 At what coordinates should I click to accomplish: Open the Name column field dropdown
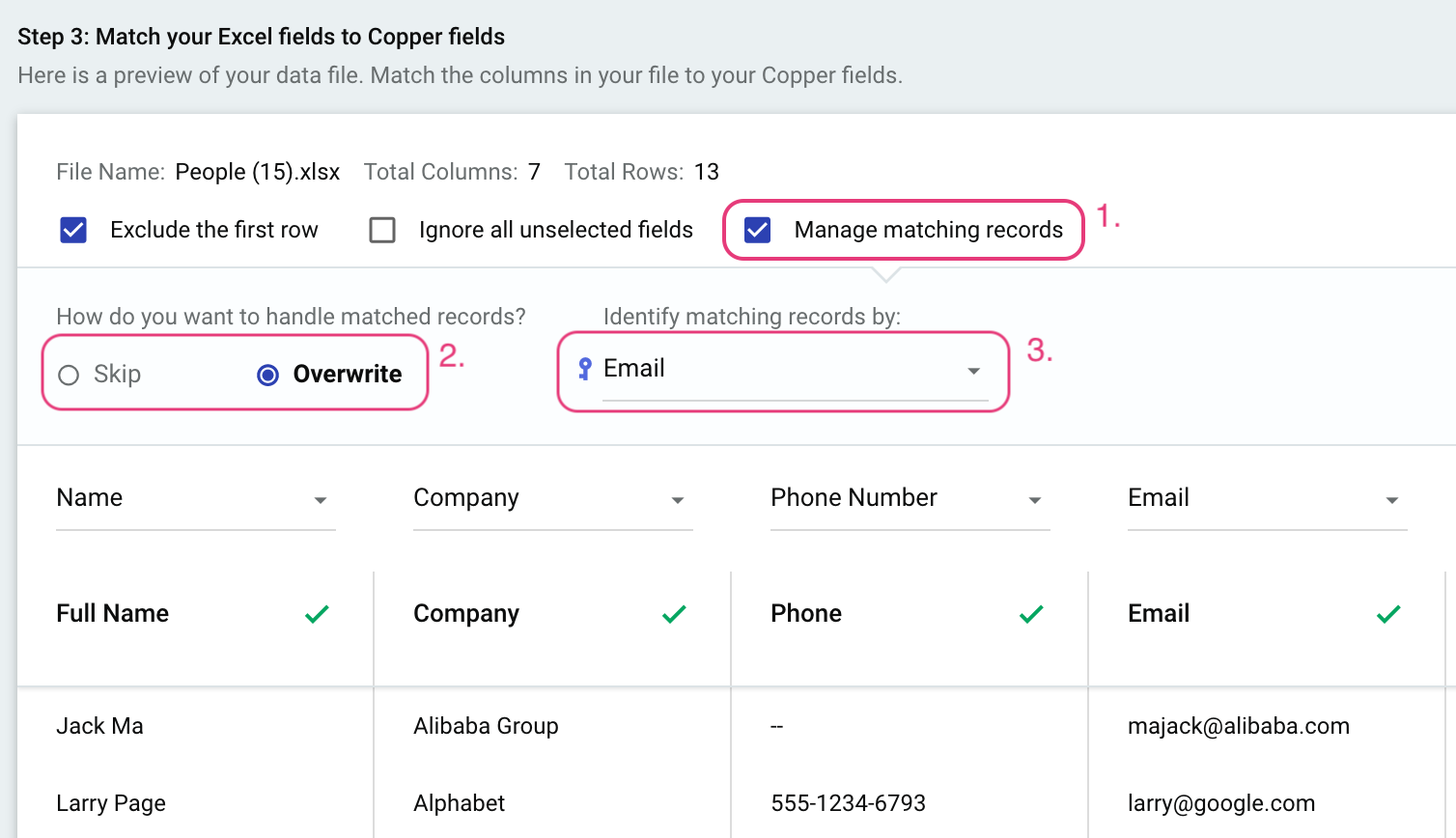click(x=196, y=498)
